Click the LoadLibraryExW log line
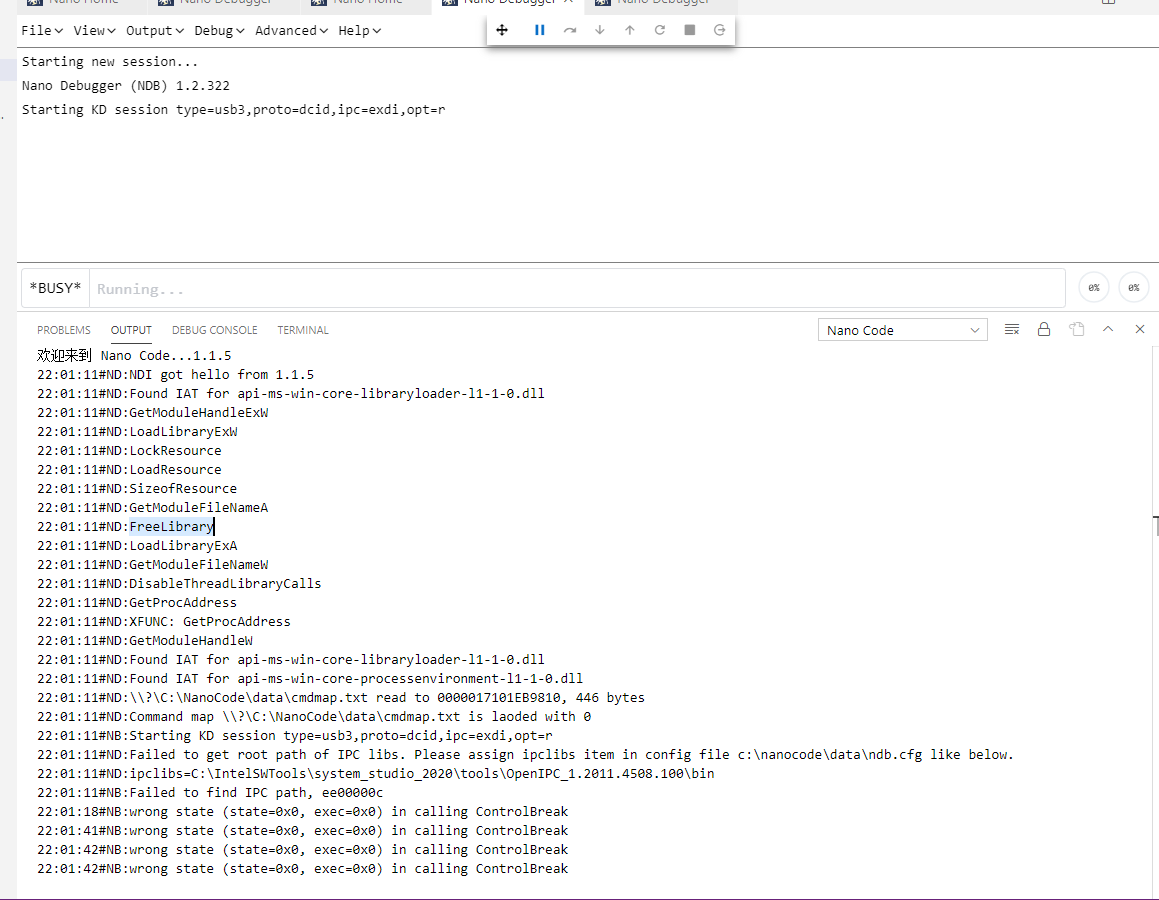Viewport: 1159px width, 900px height. tap(137, 432)
